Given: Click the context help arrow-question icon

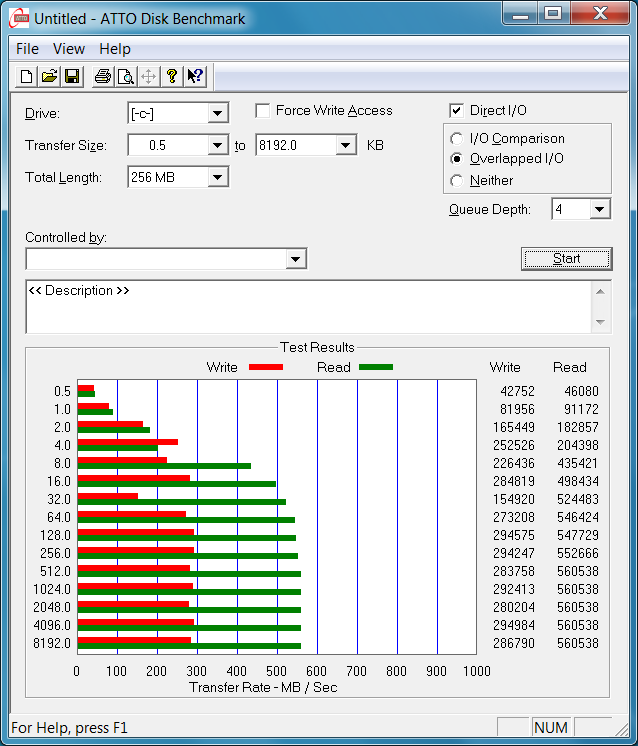Looking at the screenshot, I should point(195,76).
